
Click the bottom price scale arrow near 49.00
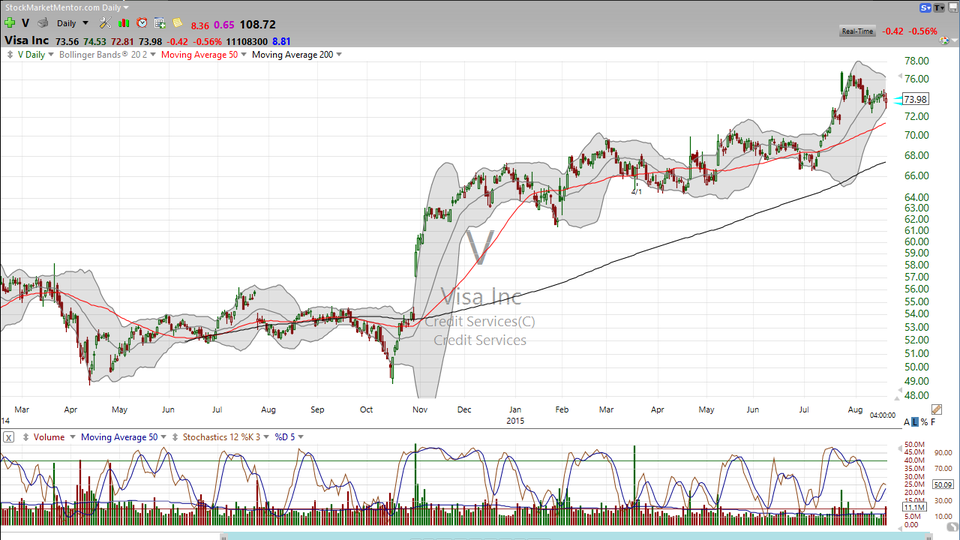coord(899,389)
